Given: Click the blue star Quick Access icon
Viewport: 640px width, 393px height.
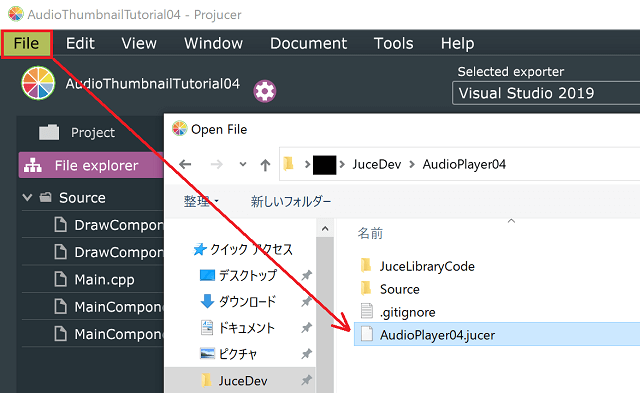Looking at the screenshot, I should (200, 249).
